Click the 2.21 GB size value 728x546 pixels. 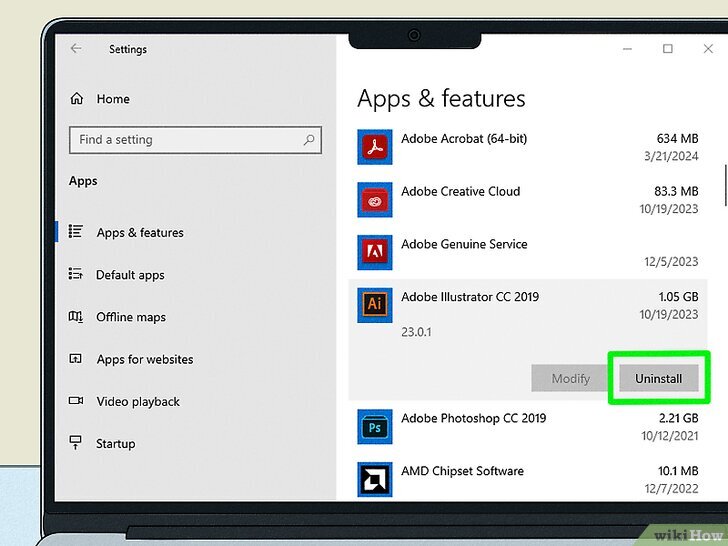(678, 418)
